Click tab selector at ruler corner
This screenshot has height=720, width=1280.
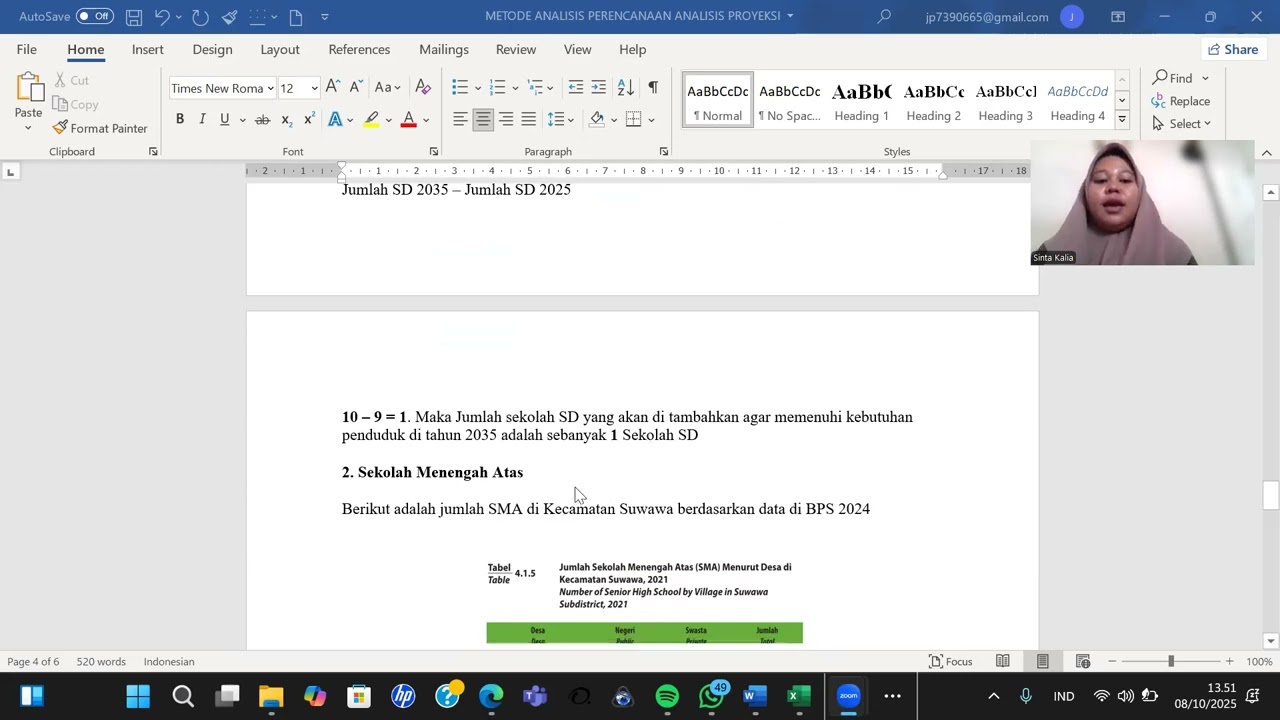pos(10,172)
